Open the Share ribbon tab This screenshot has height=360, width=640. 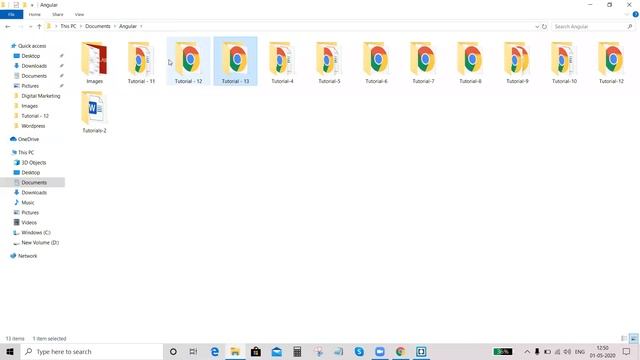(58, 14)
